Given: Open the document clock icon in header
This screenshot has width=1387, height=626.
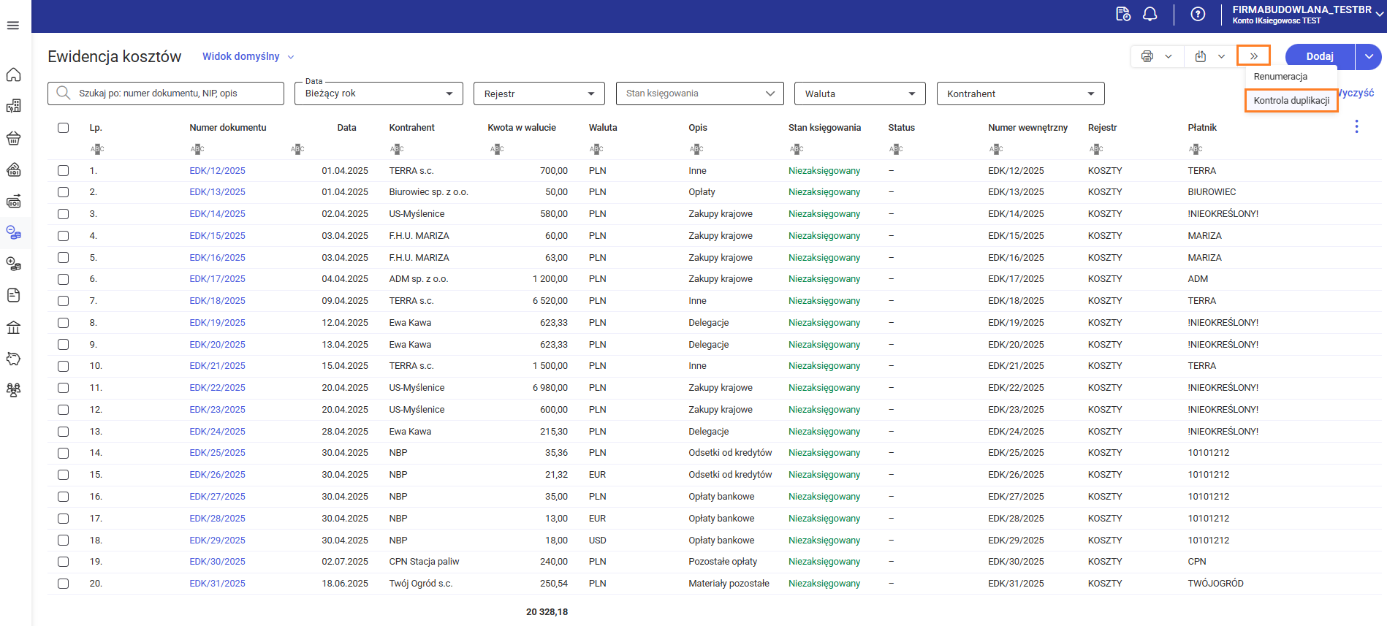Looking at the screenshot, I should pyautogui.click(x=1123, y=14).
